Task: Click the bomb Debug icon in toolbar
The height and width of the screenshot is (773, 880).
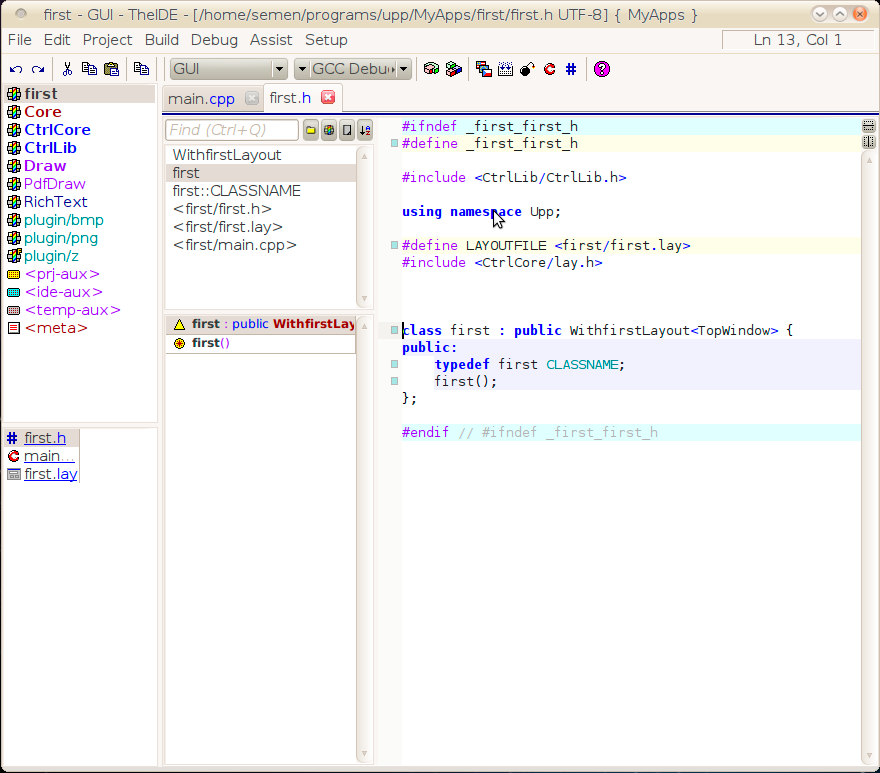Action: point(527,69)
